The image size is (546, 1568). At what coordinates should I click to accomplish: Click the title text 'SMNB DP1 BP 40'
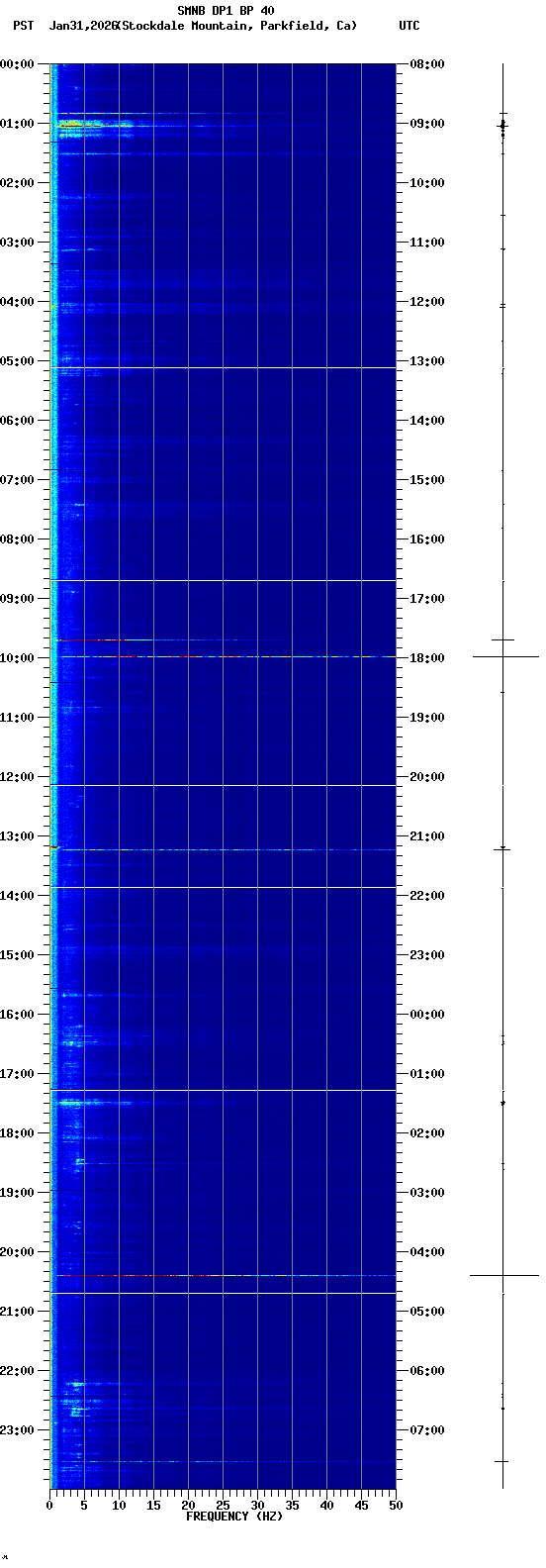226,11
